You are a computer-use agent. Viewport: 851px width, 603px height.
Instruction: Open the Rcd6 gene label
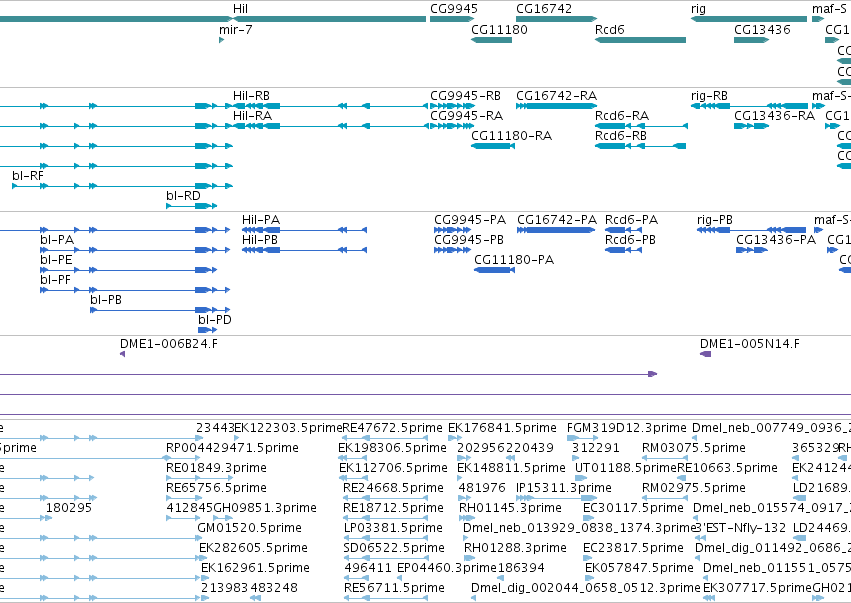[609, 30]
